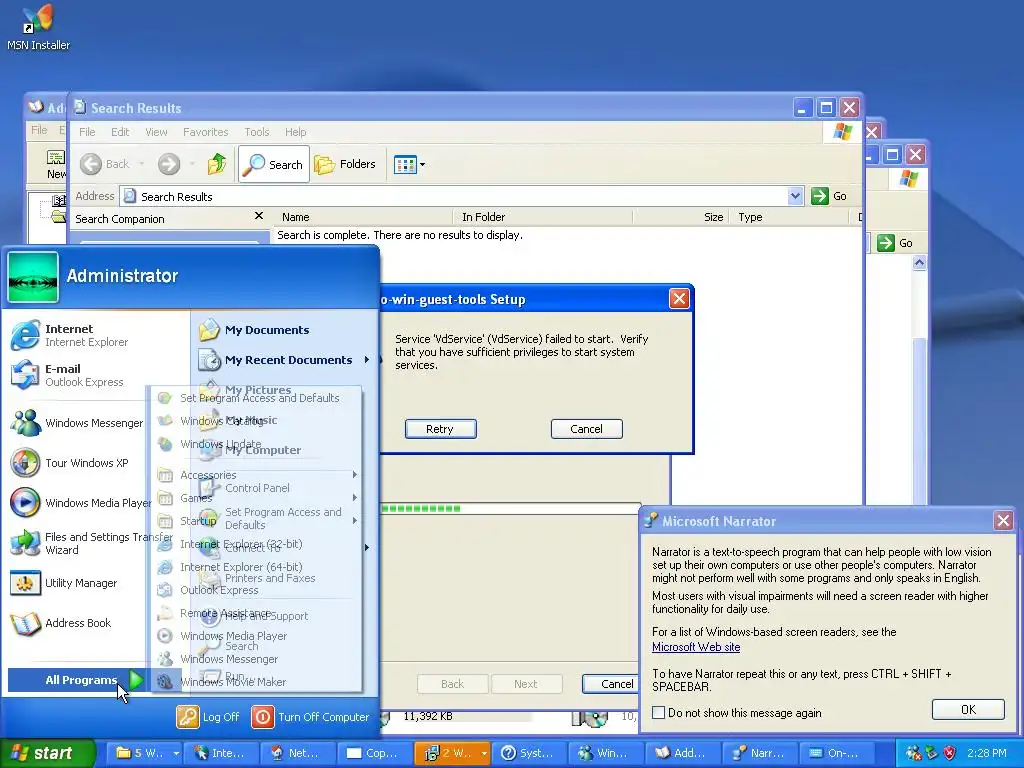1024x768 pixels.
Task: Click Go button in the rear window
Action: click(895, 243)
